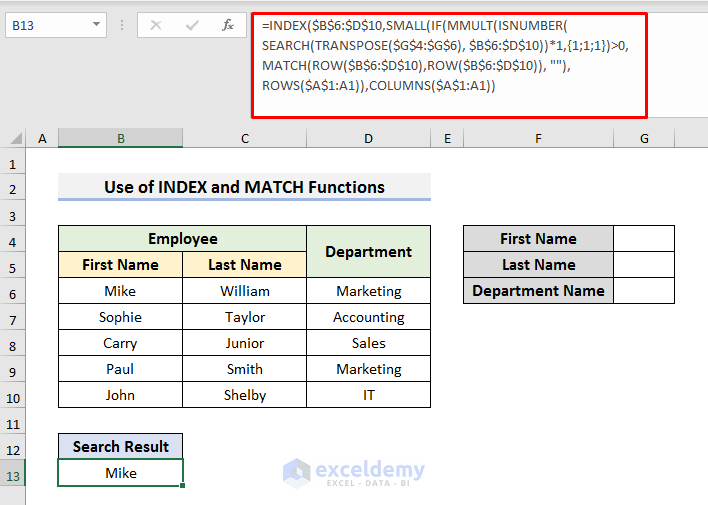Select column B header
The width and height of the screenshot is (708, 505).
coord(121,138)
